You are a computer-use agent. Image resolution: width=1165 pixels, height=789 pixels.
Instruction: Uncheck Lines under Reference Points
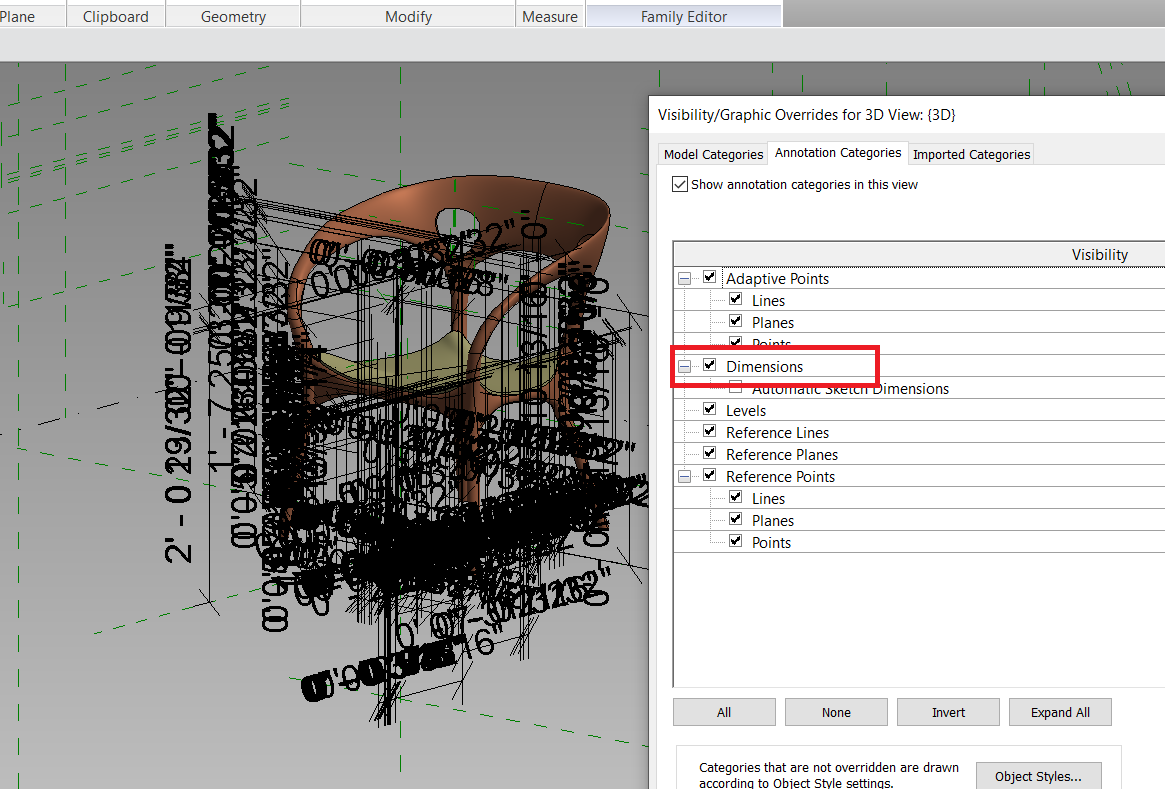(x=736, y=497)
